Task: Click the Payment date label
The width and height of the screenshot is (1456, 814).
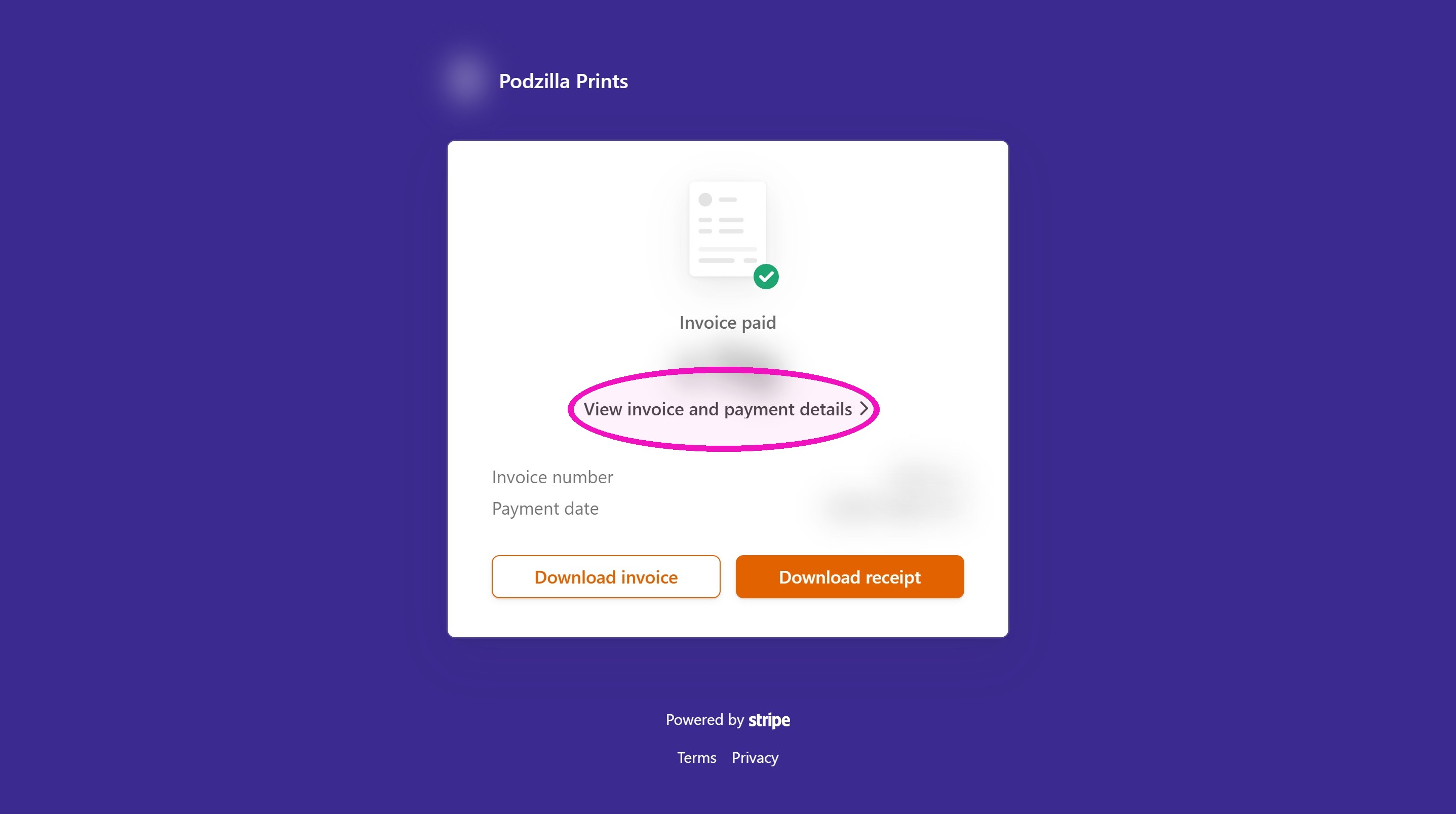Action: [545, 509]
